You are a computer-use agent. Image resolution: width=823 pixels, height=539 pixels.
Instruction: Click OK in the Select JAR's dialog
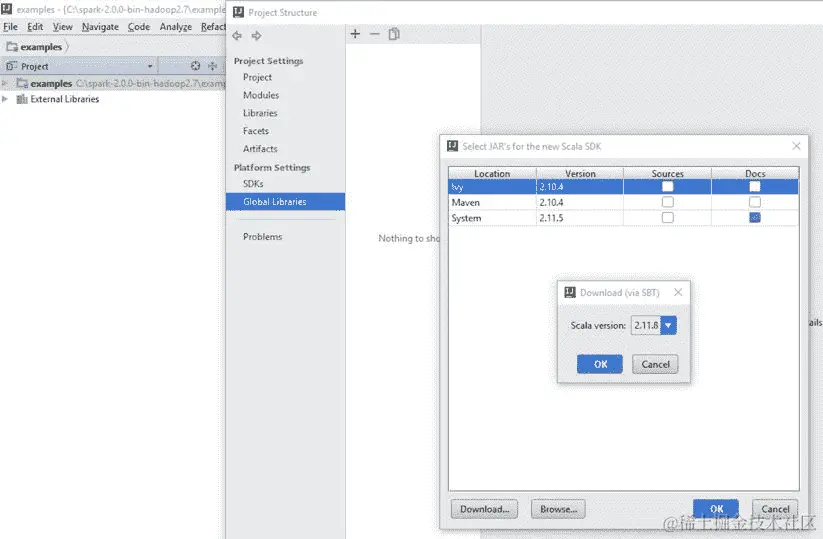point(716,509)
